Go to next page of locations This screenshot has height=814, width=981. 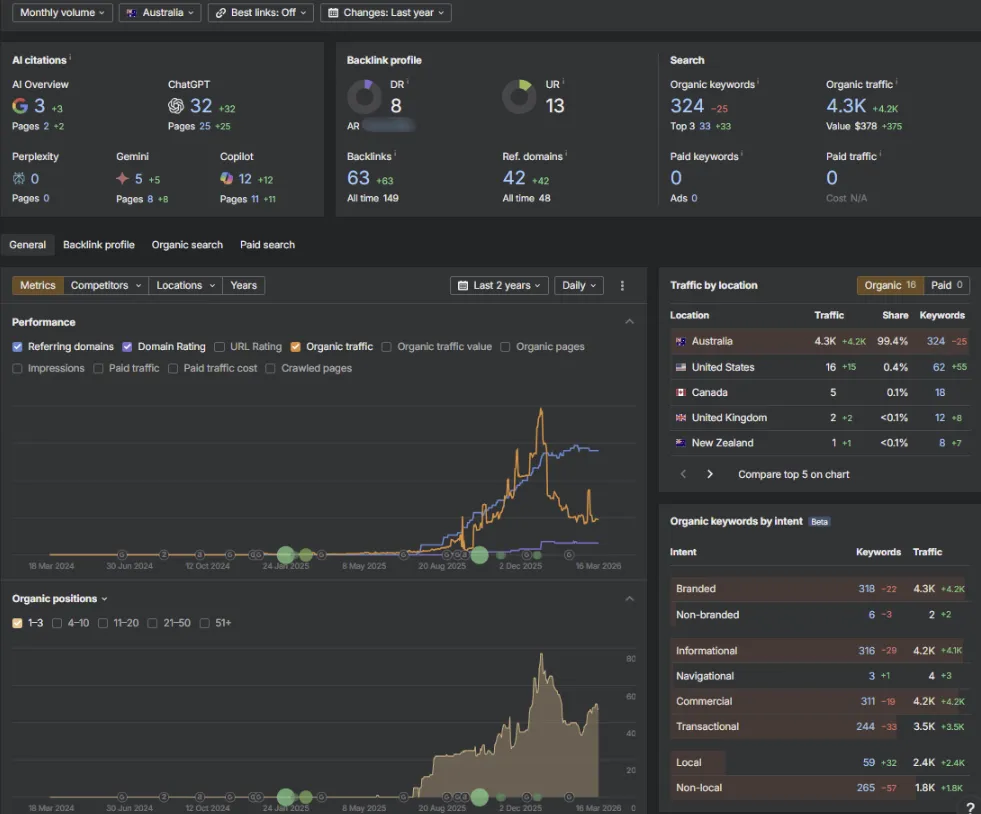[709, 474]
